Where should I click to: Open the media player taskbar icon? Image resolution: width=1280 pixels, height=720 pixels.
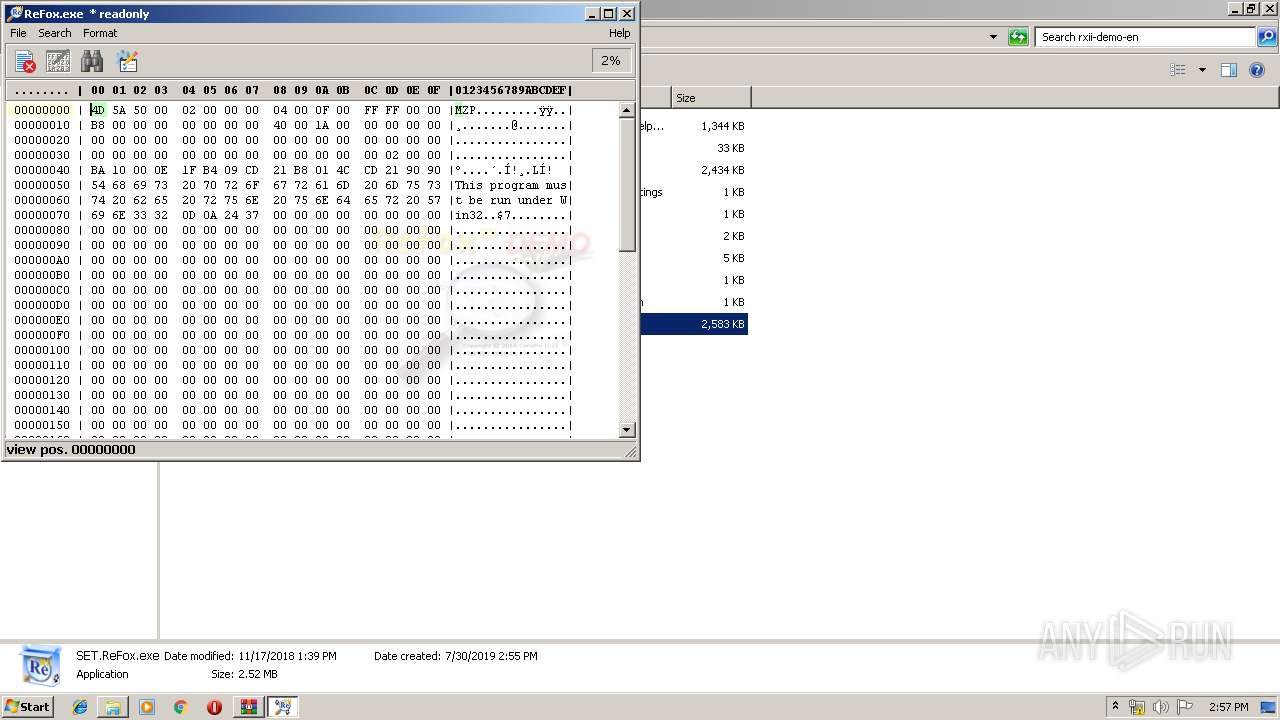[x=147, y=707]
